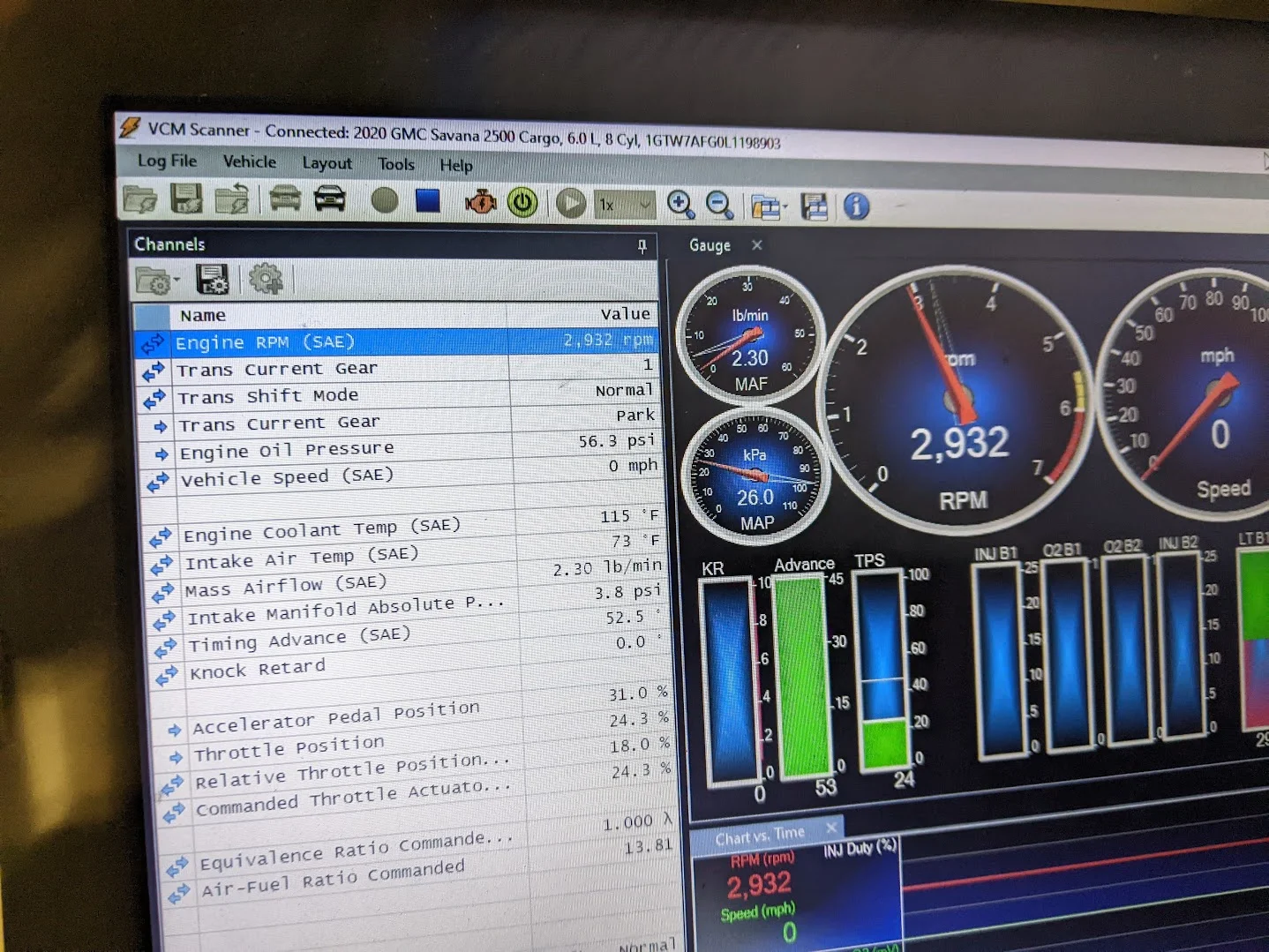Select the Vehicle Speed (SAE) row
Image resolution: width=1269 pixels, height=952 pixels.
coord(402,474)
